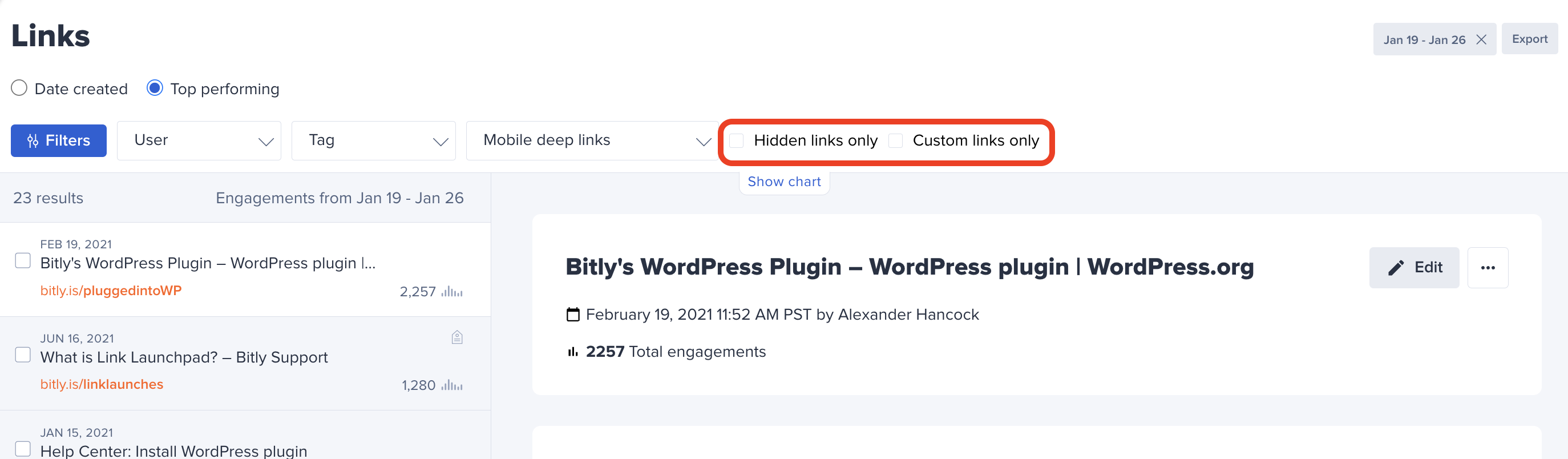Expand the Mobile deep links dropdown
This screenshot has height=459, width=1568.
tap(592, 140)
